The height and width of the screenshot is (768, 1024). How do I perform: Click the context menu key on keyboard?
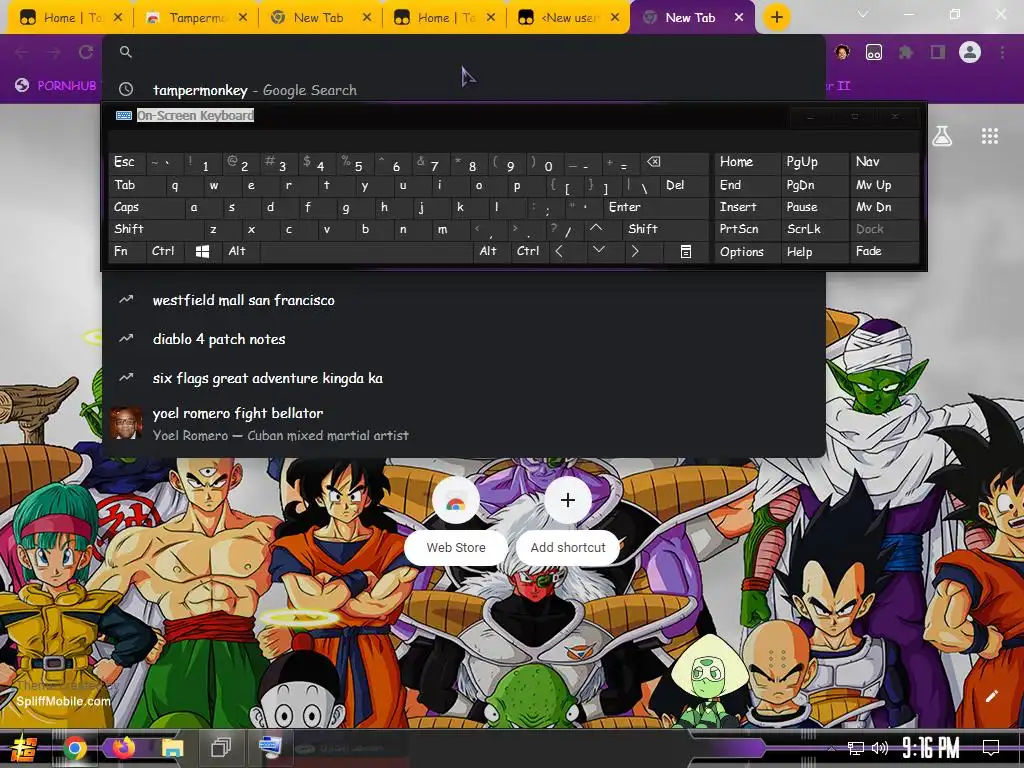(686, 251)
